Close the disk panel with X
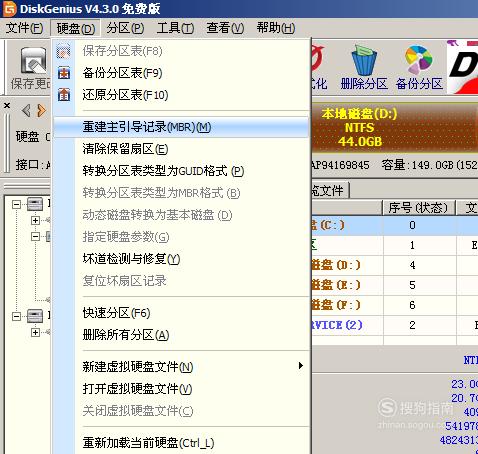 pyautogui.click(x=7, y=106)
